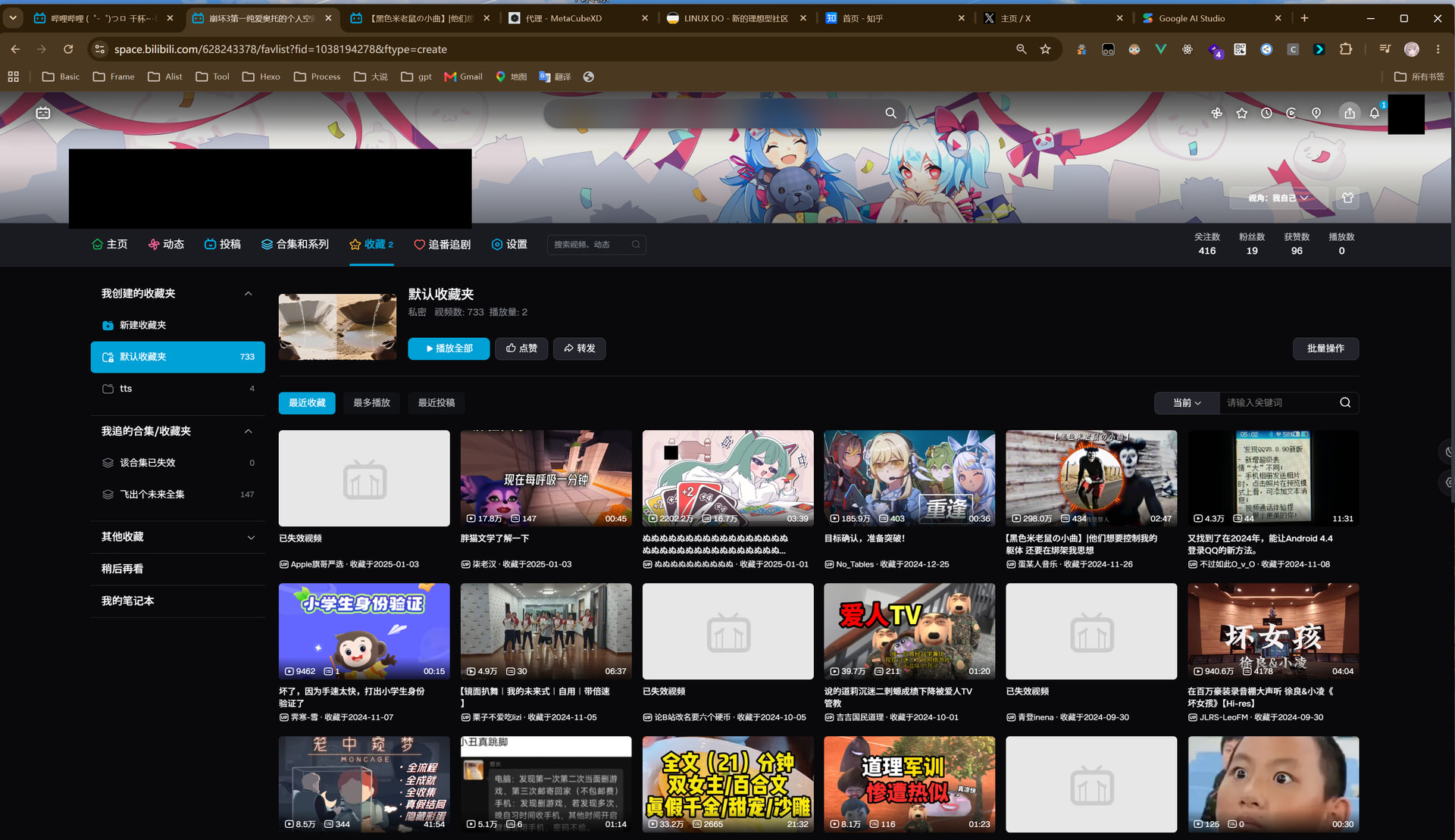Open the Vue devtools extension icon
This screenshot has width=1455, height=840.
pyautogui.click(x=1160, y=49)
